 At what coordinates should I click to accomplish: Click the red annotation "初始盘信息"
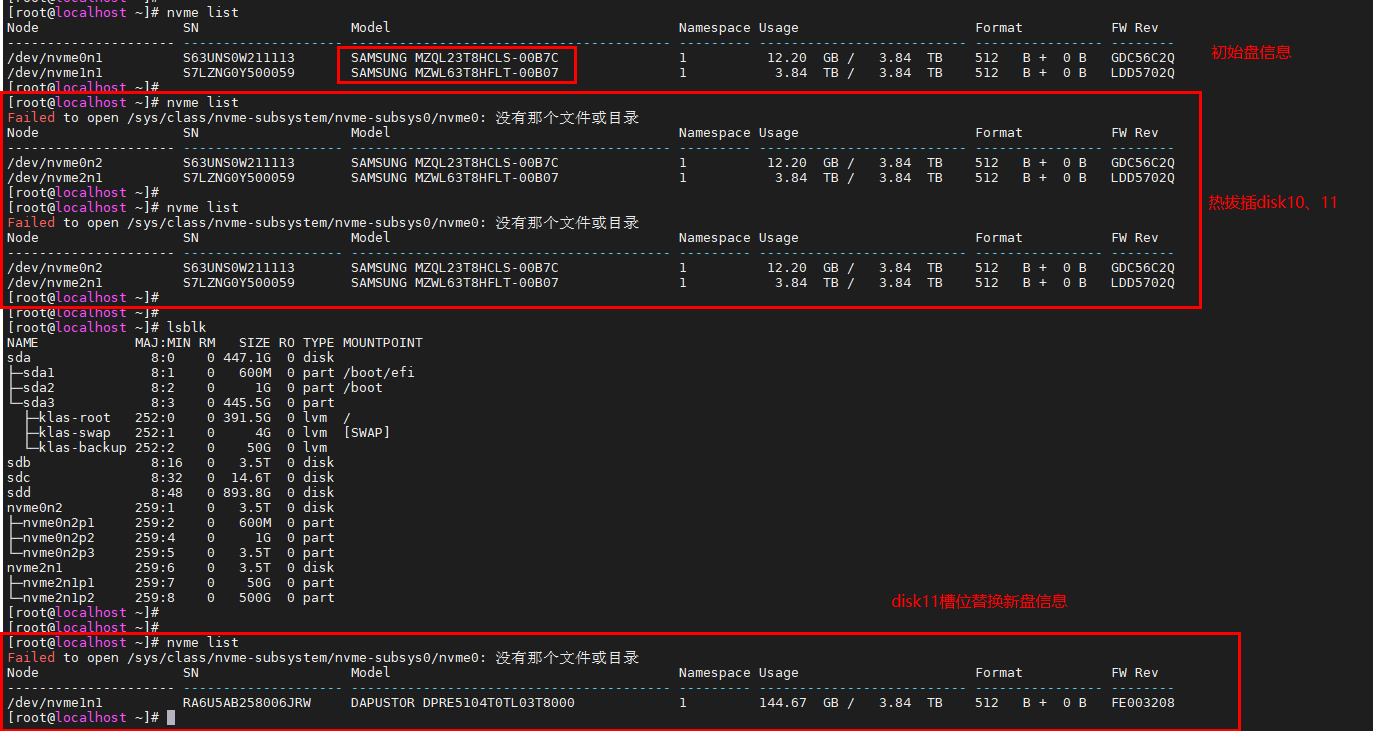point(1250,52)
